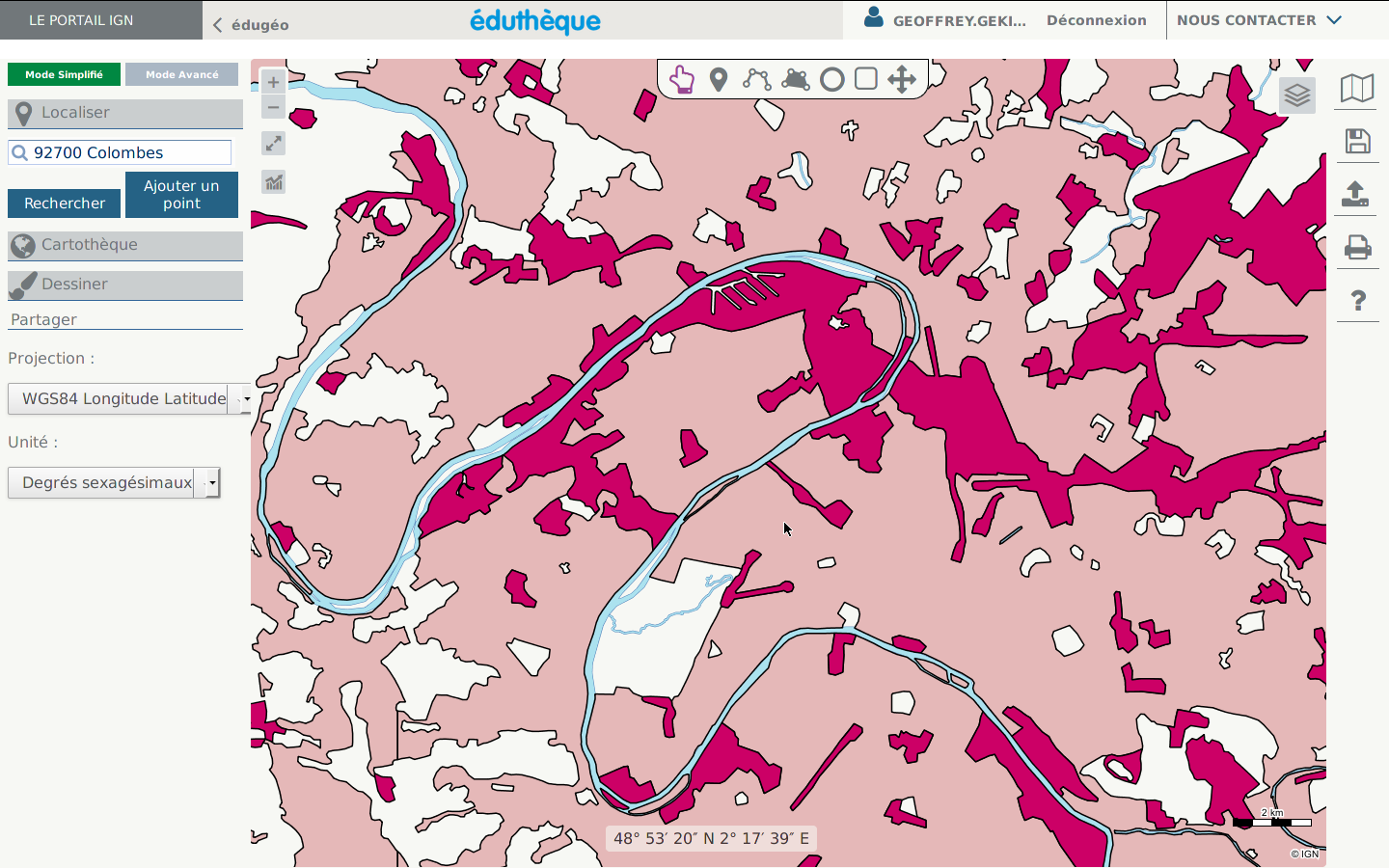Click the Rechercher button
This screenshot has height=868, width=1389.
(x=64, y=203)
